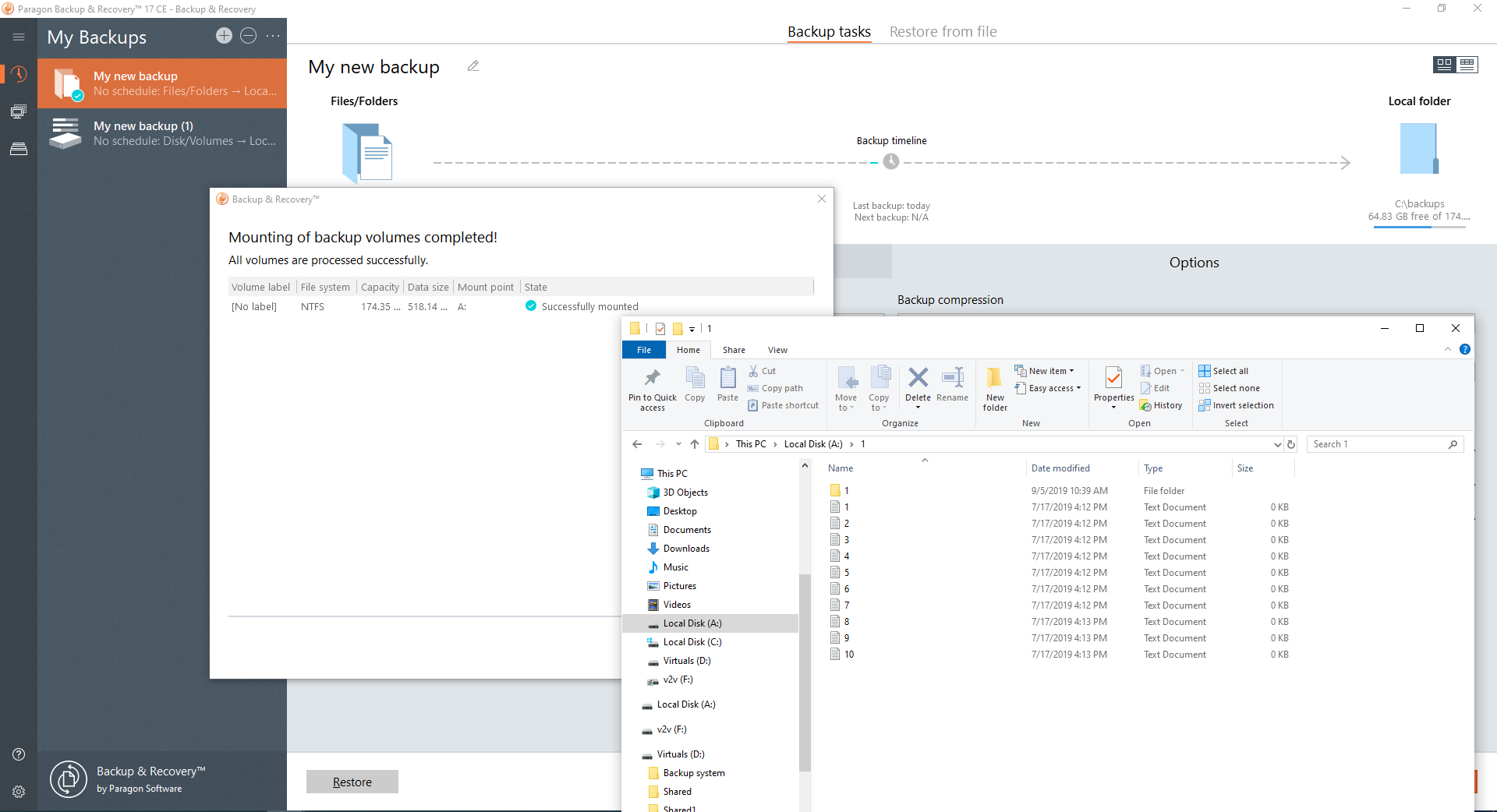
Task: Click the help question mark in sidebar
Action: [19, 754]
